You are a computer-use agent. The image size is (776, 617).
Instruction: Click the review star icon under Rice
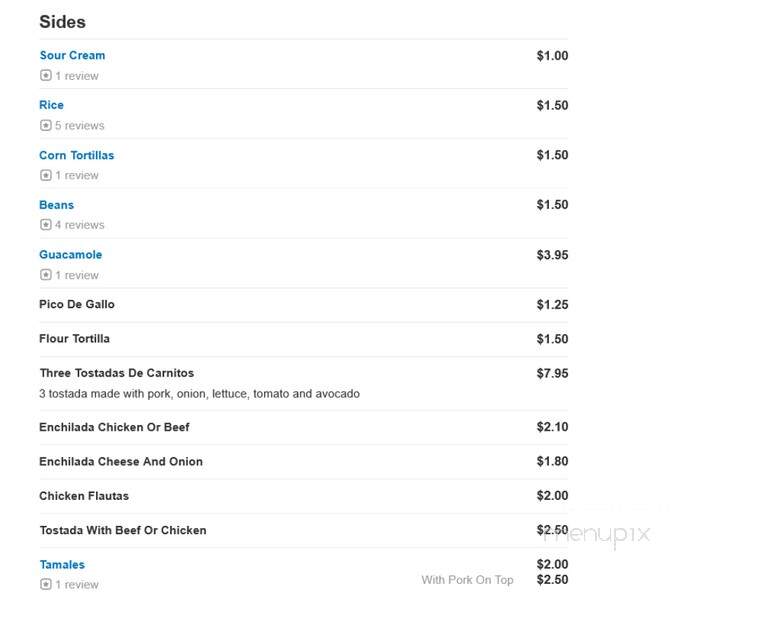46,126
